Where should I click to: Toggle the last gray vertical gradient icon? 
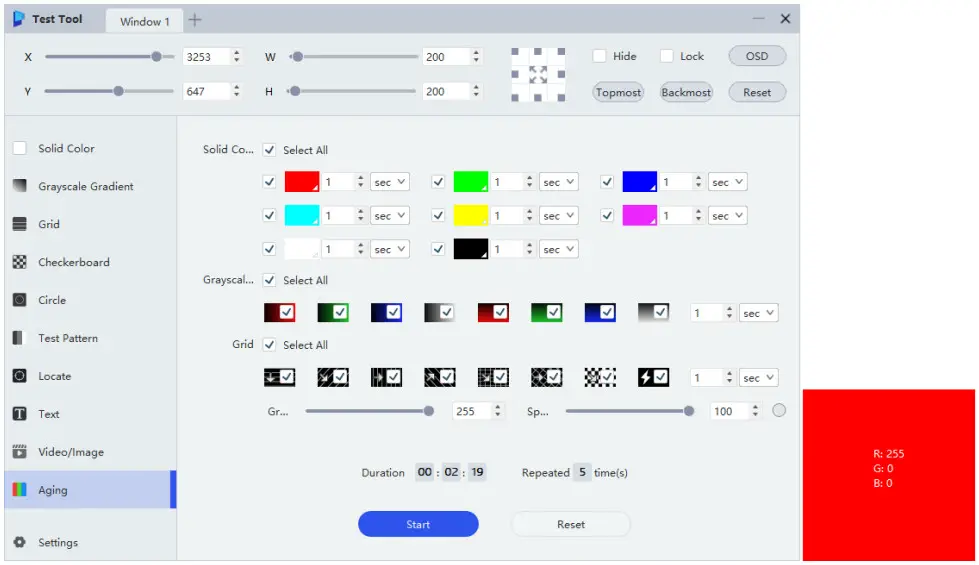point(654,312)
